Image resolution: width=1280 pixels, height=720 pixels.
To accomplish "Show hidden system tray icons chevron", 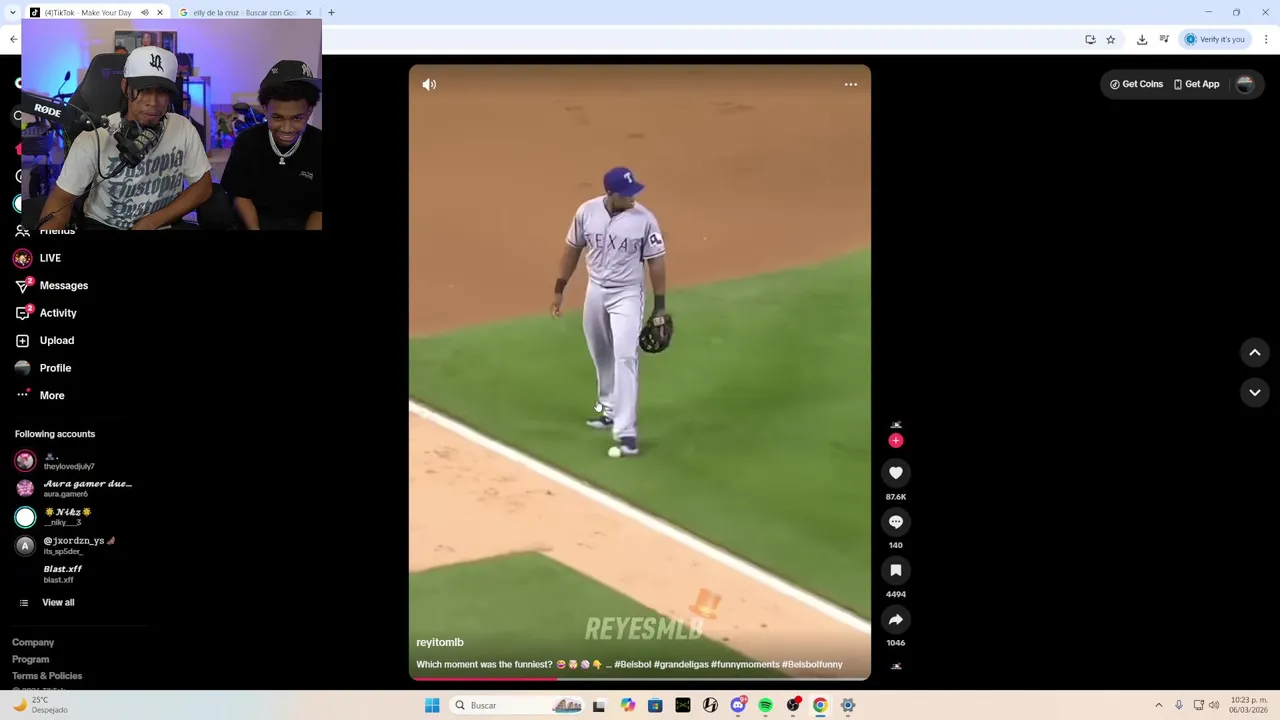I will 1159,705.
